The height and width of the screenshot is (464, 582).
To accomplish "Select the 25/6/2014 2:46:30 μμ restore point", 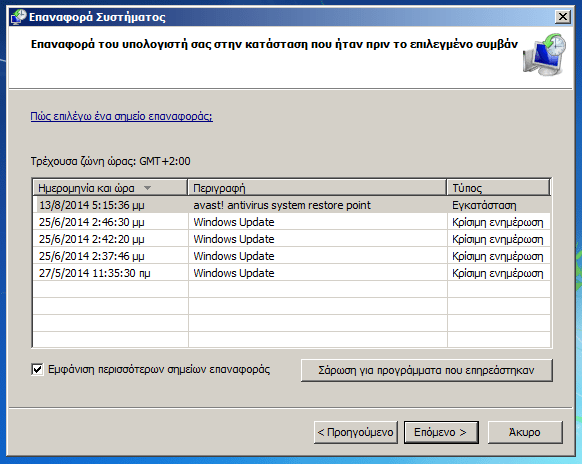I will pos(291,222).
